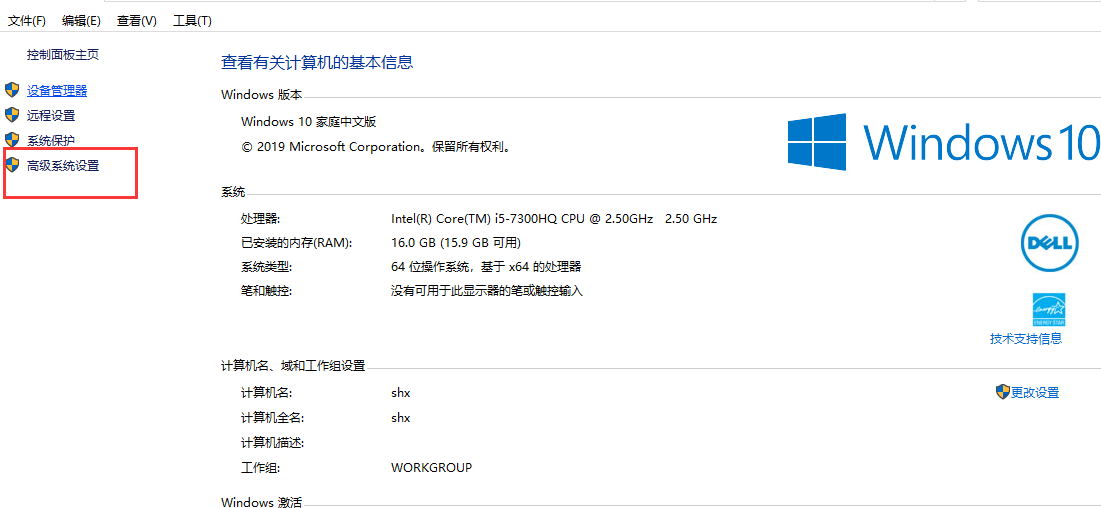This screenshot has width=1101, height=508.
Task: Click the Windows 版本 section header
Action: pyautogui.click(x=261, y=94)
